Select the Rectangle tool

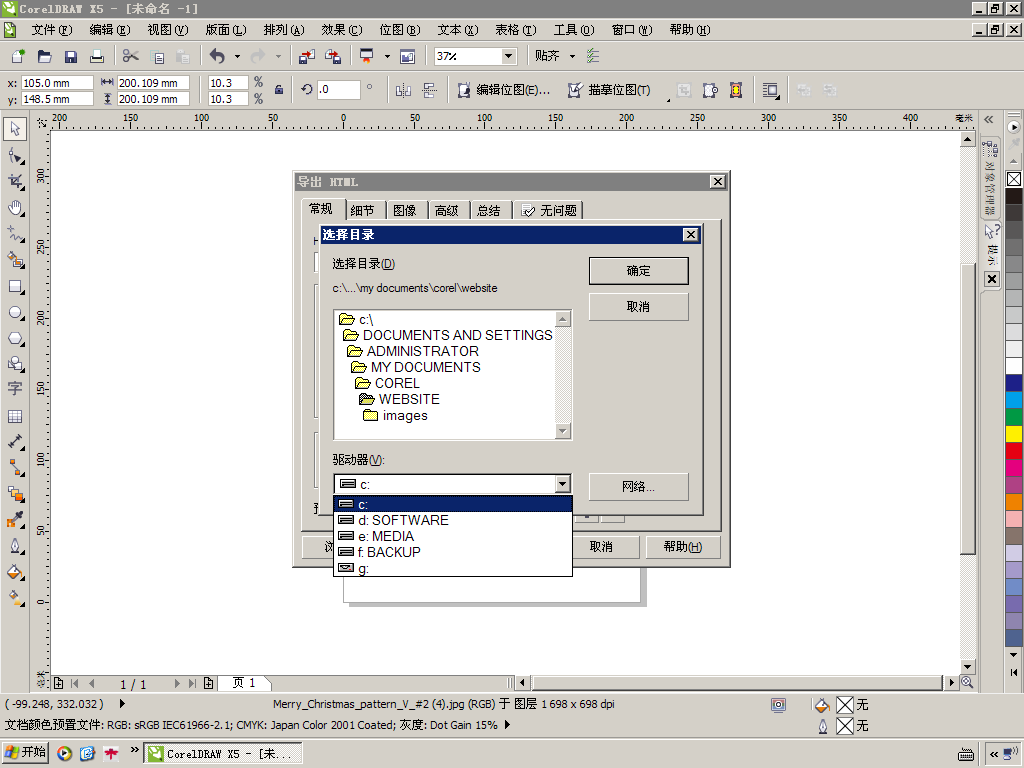(x=15, y=287)
